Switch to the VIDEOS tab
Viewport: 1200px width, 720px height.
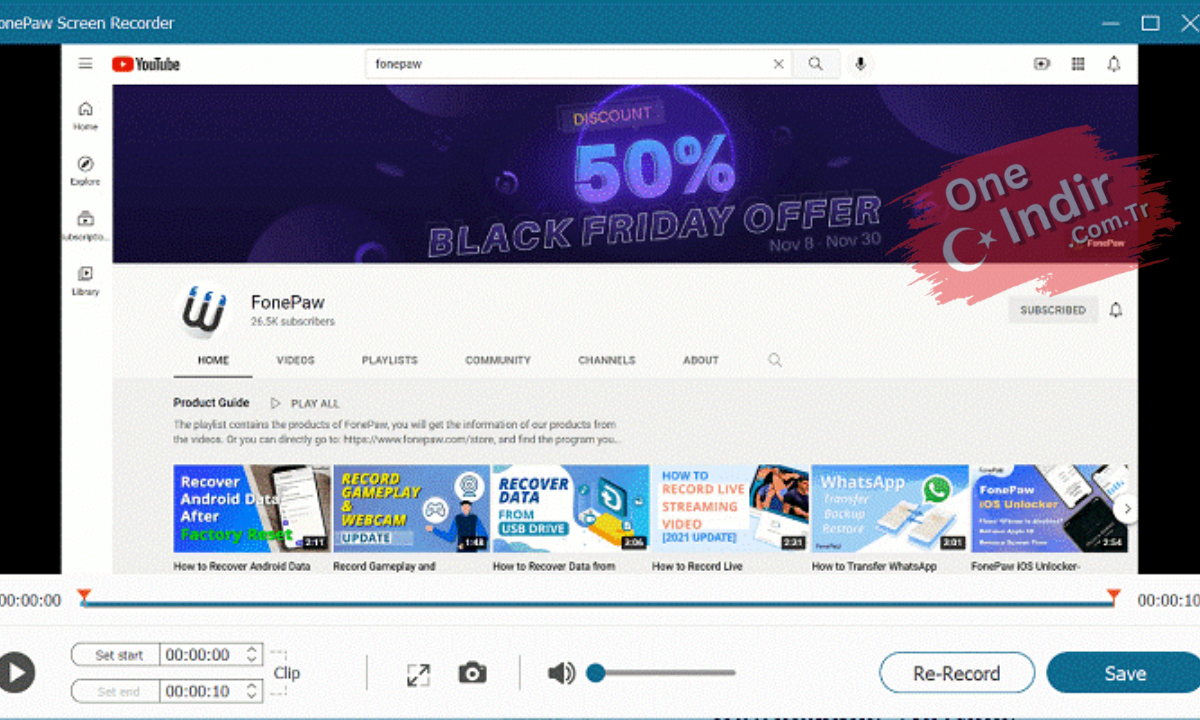tap(295, 360)
